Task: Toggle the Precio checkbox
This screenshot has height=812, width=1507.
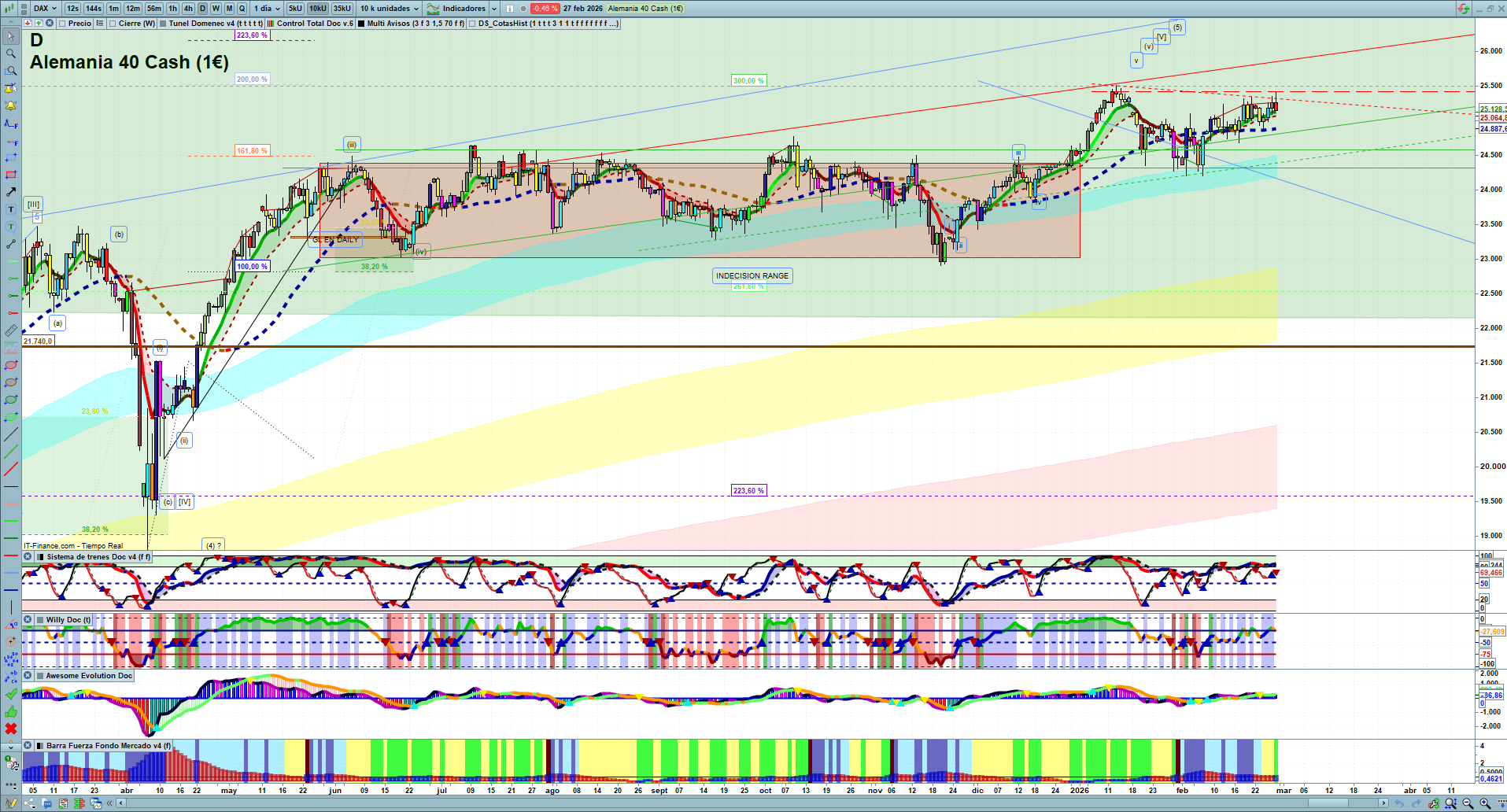Action: click(x=63, y=24)
